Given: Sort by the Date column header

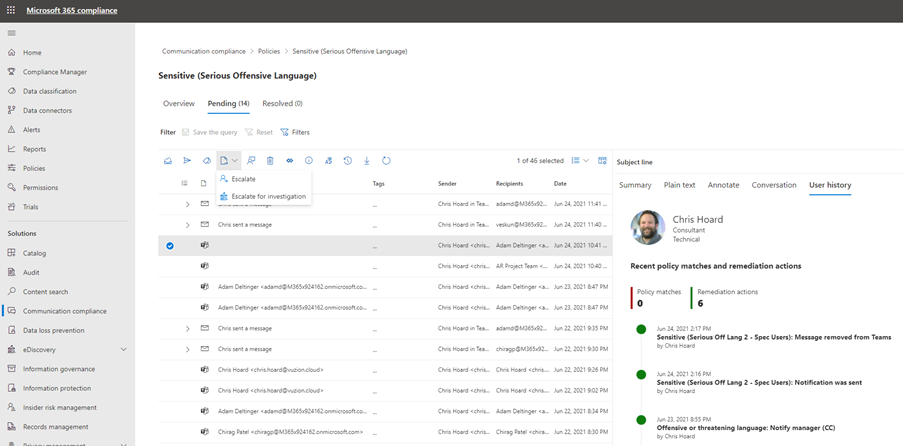Looking at the screenshot, I should pyautogui.click(x=560, y=183).
